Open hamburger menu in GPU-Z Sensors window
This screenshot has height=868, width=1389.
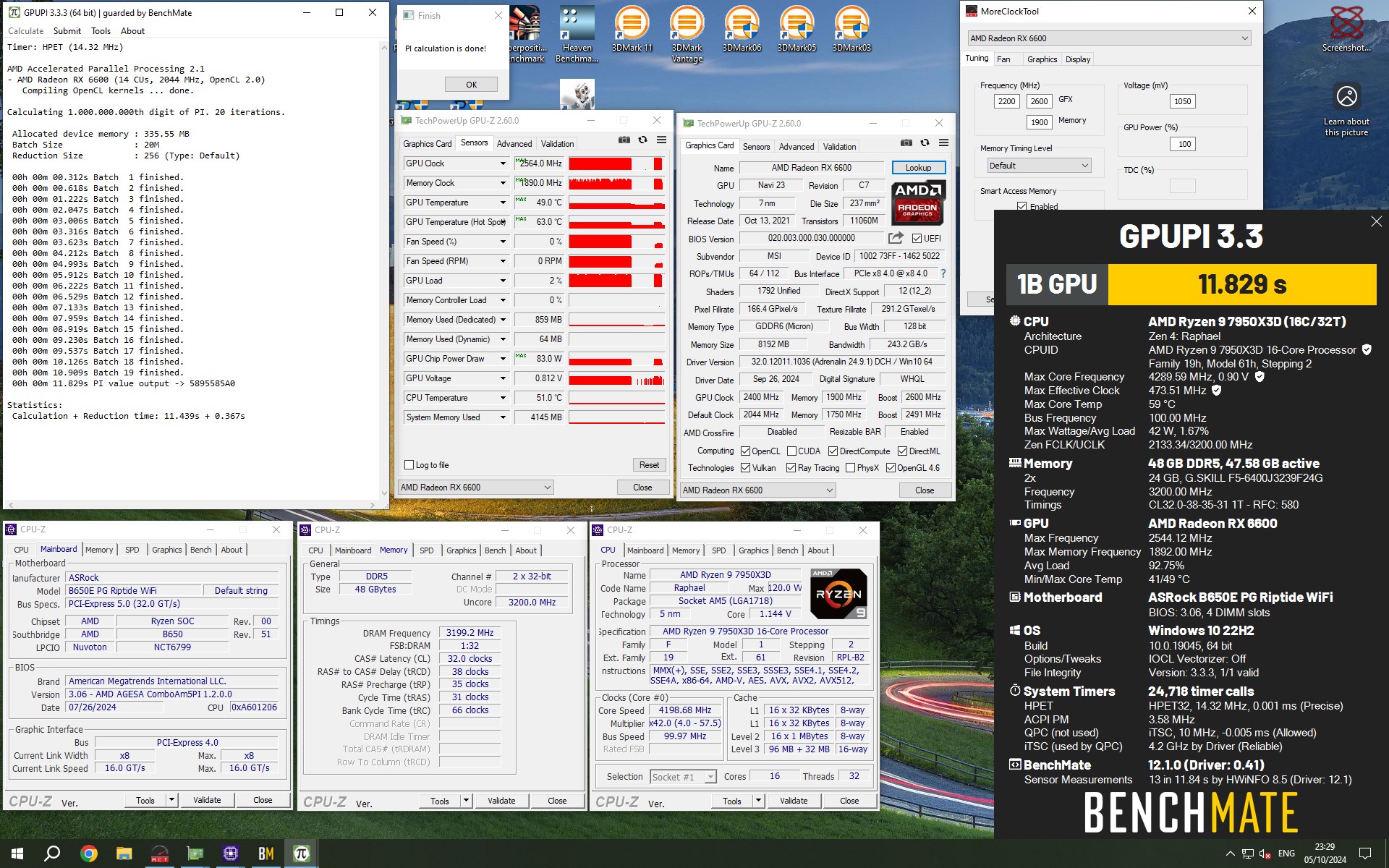661,140
